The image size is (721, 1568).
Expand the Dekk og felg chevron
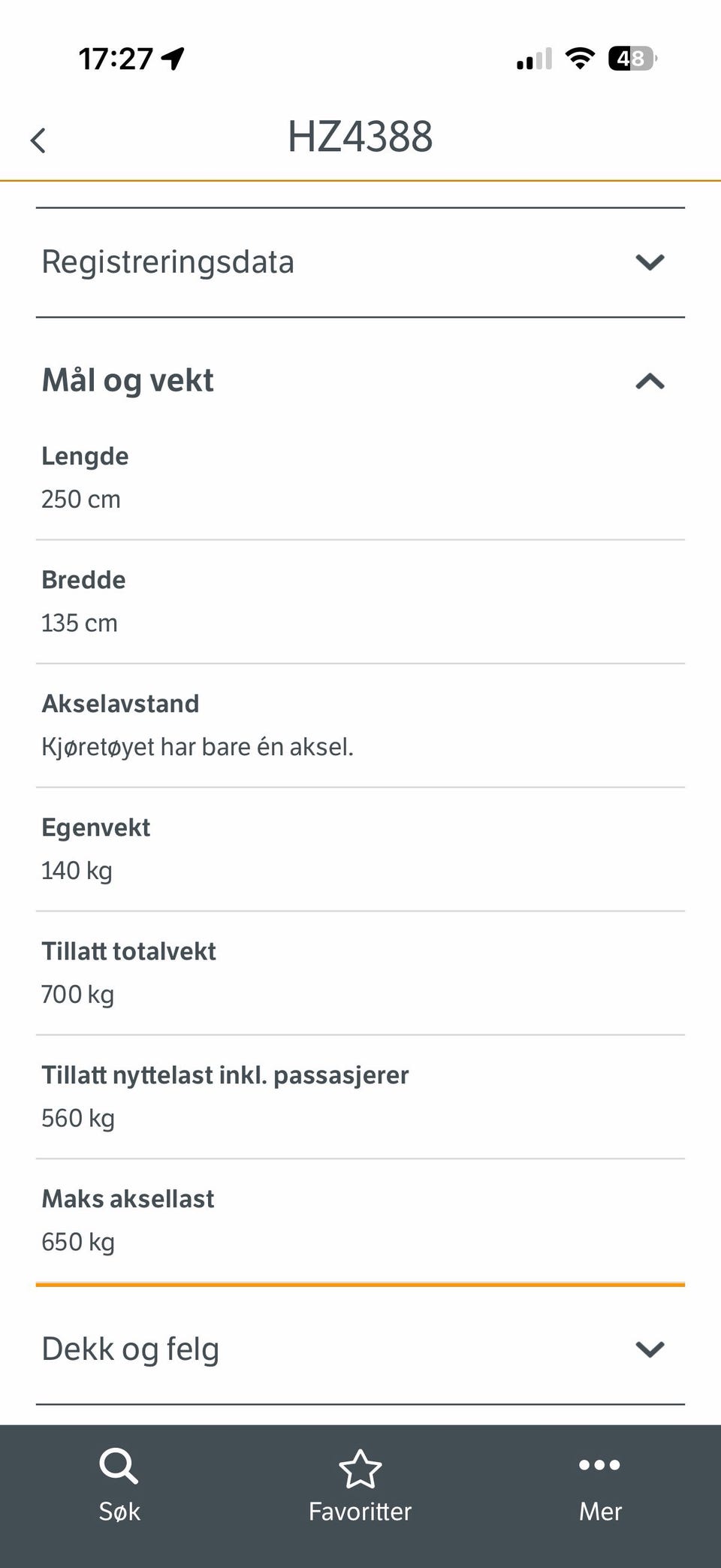click(x=650, y=1349)
